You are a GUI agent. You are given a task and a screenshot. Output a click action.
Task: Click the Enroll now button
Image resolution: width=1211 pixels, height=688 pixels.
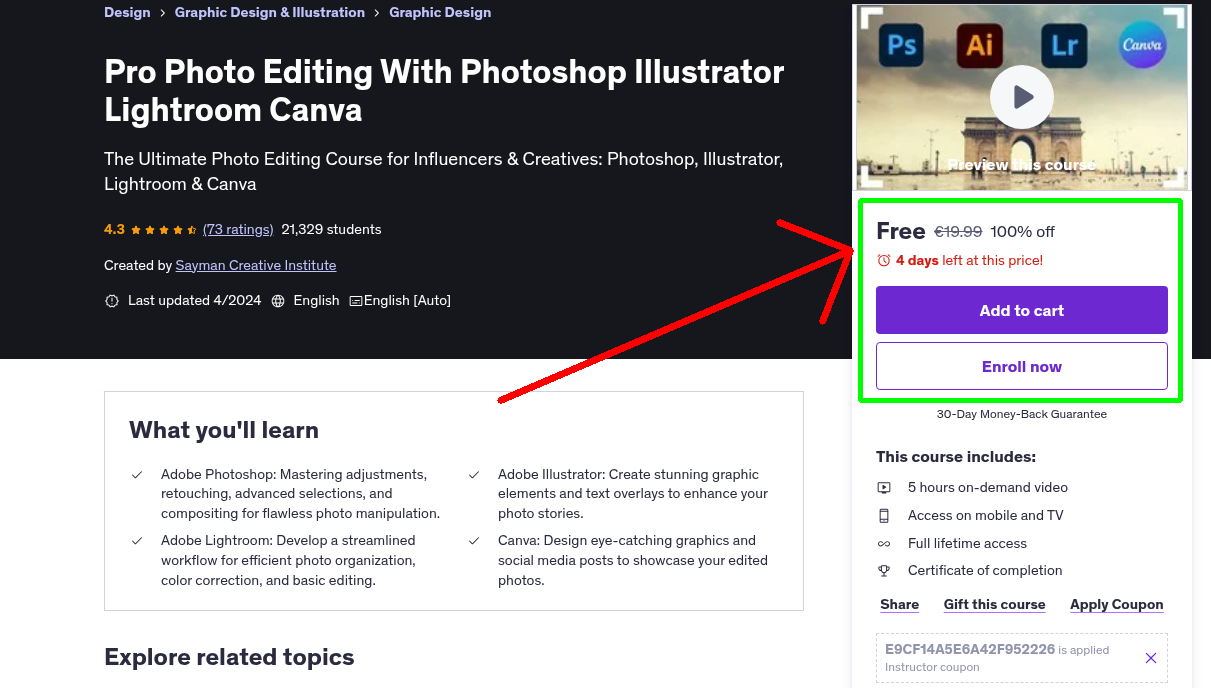(x=1022, y=366)
